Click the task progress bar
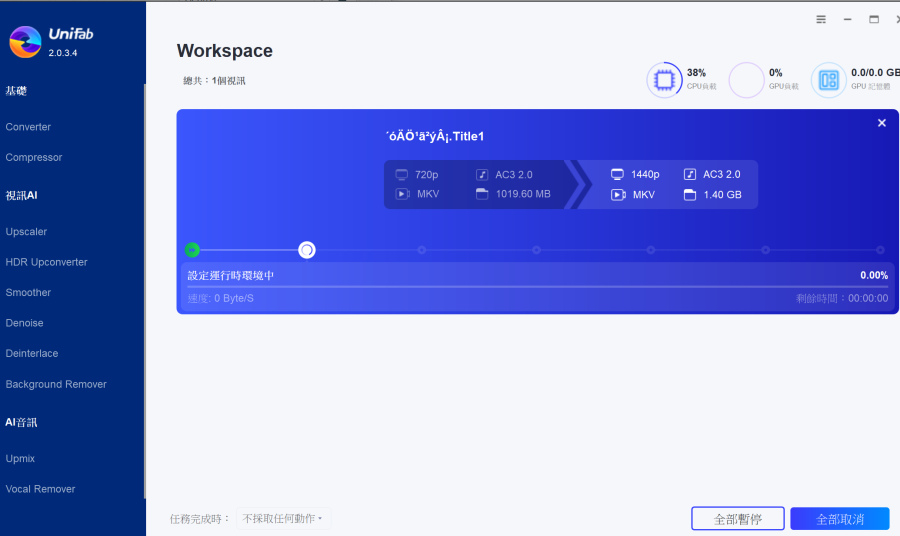The height and width of the screenshot is (536, 900). pyautogui.click(x=537, y=286)
